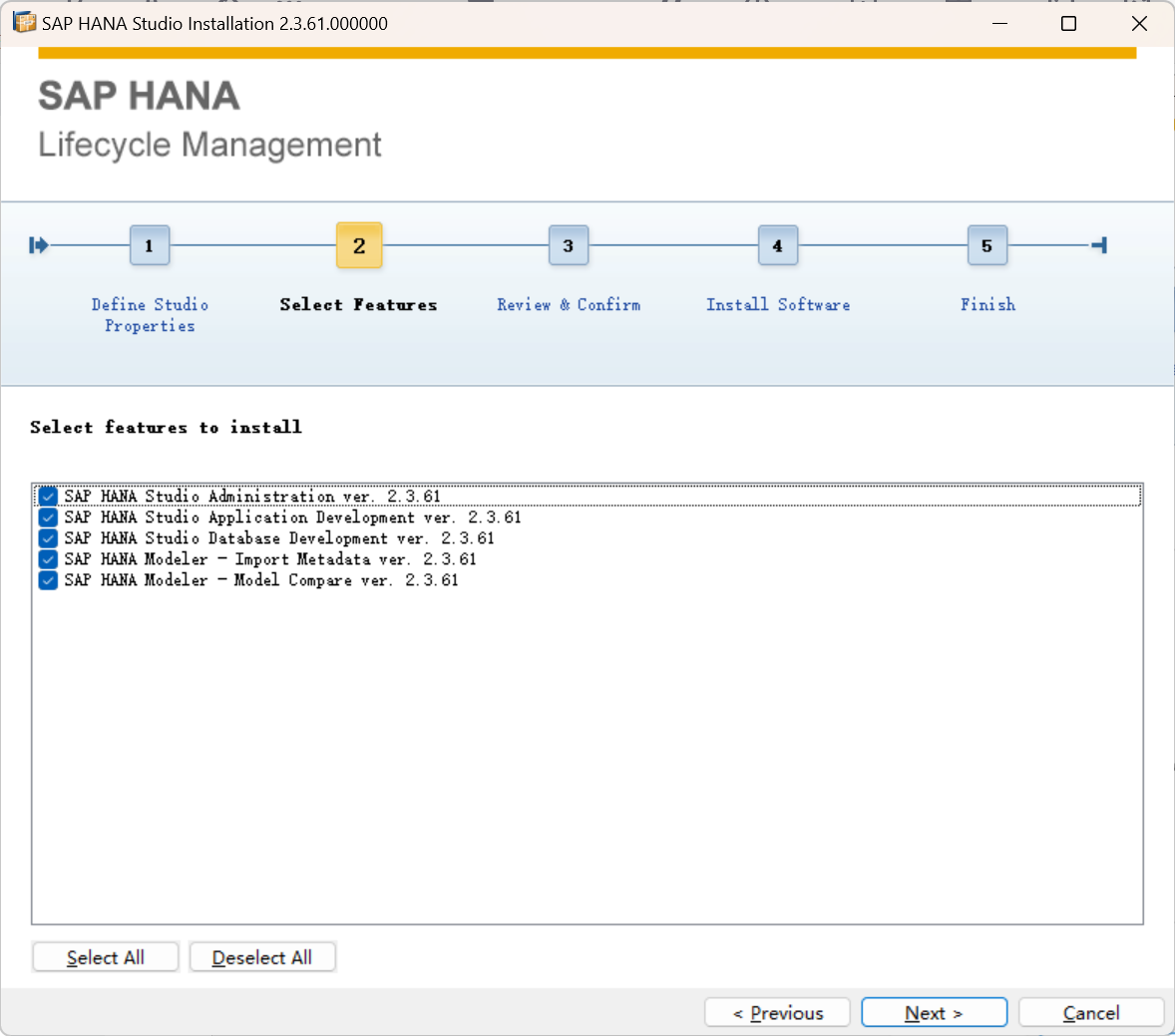1175x1036 pixels.
Task: Toggle Studio Database Development checkbox
Action: pyautogui.click(x=48, y=537)
